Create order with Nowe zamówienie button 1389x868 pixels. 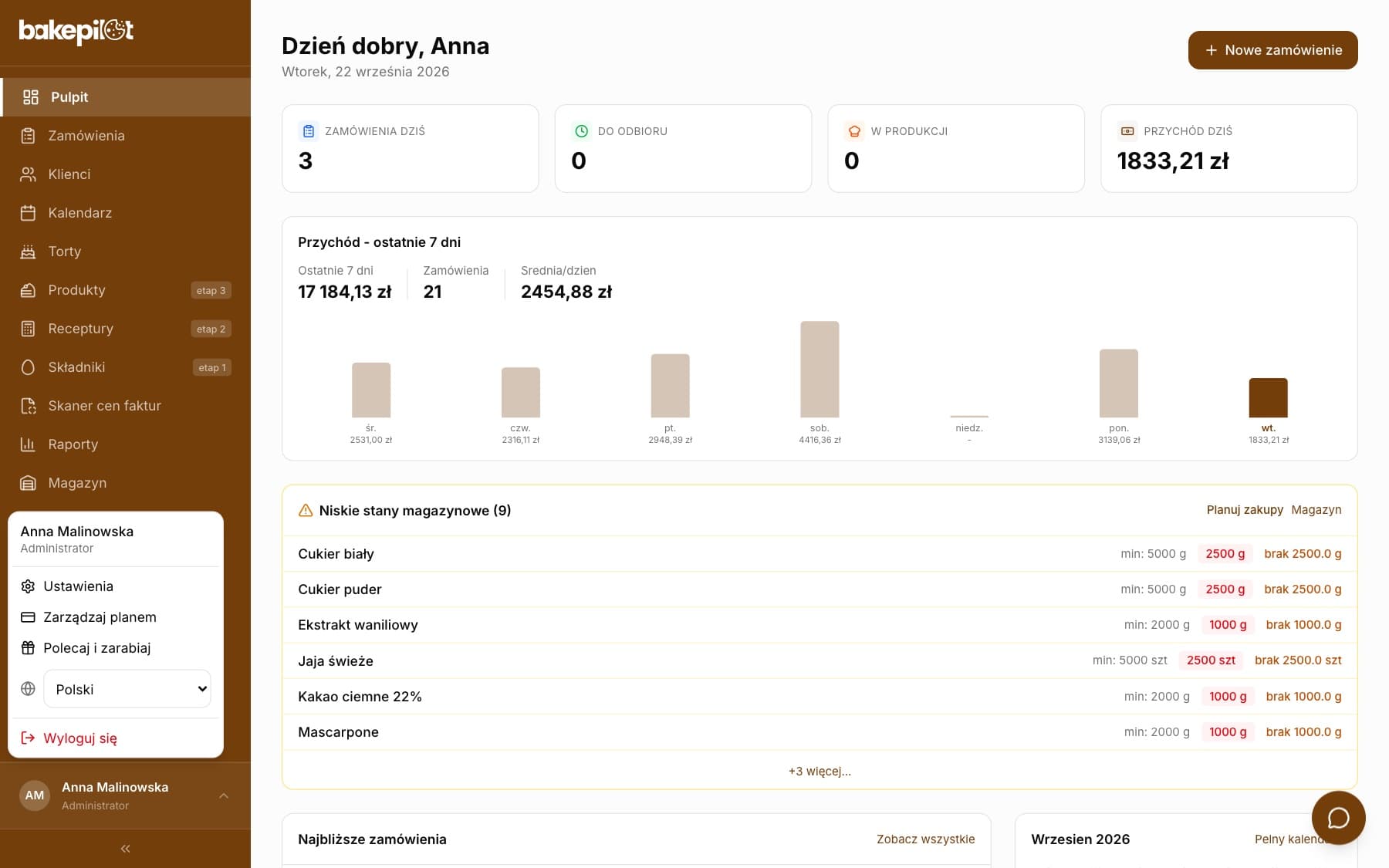1272,50
